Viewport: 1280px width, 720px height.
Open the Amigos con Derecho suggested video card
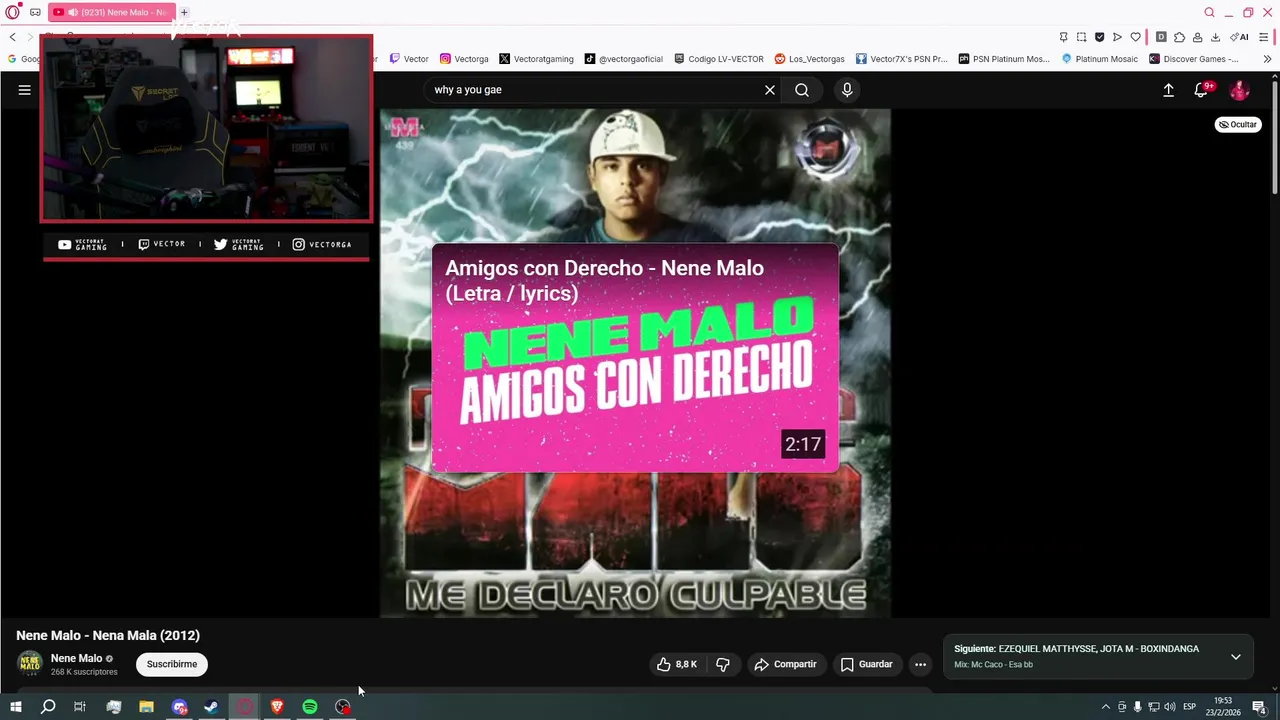pyautogui.click(x=635, y=358)
